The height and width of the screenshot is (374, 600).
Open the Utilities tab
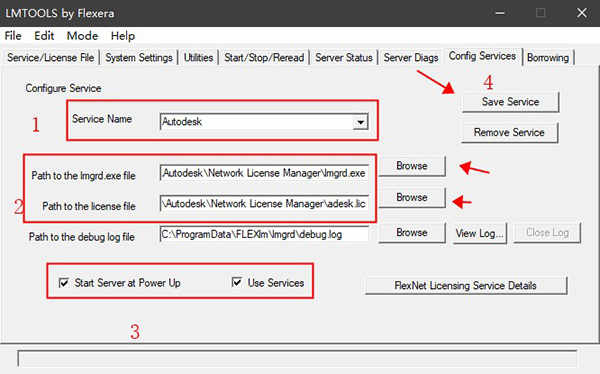pos(198,57)
